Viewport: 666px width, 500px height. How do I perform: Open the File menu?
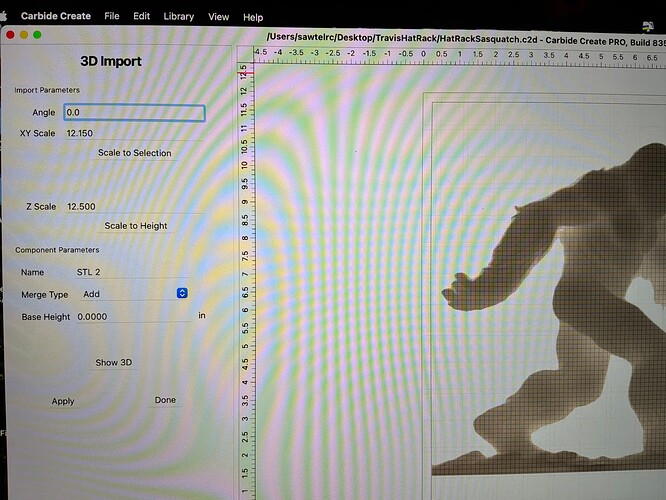click(112, 16)
